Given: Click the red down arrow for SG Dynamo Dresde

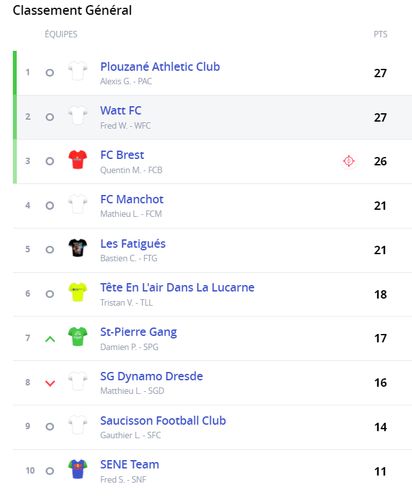Looking at the screenshot, I should 50,383.
